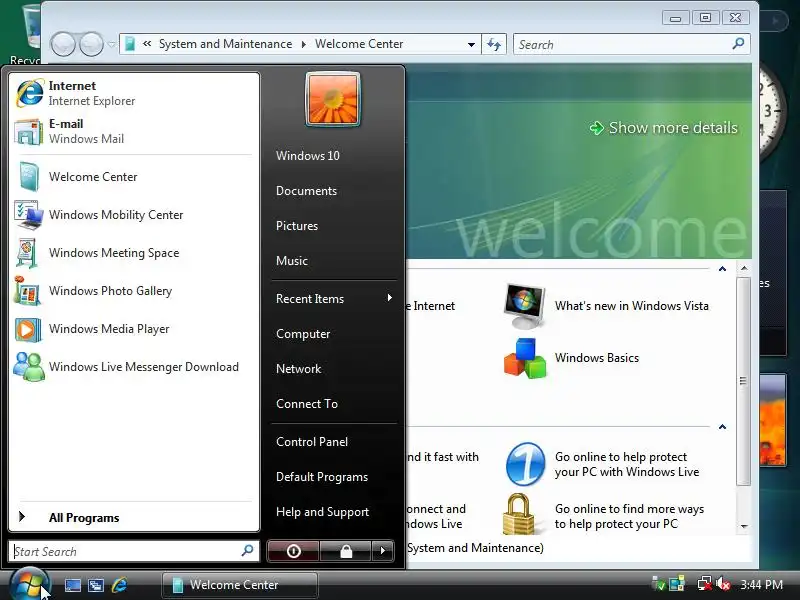Click Switch between windows quick launch icon
This screenshot has height=600, width=800.
tap(96, 585)
